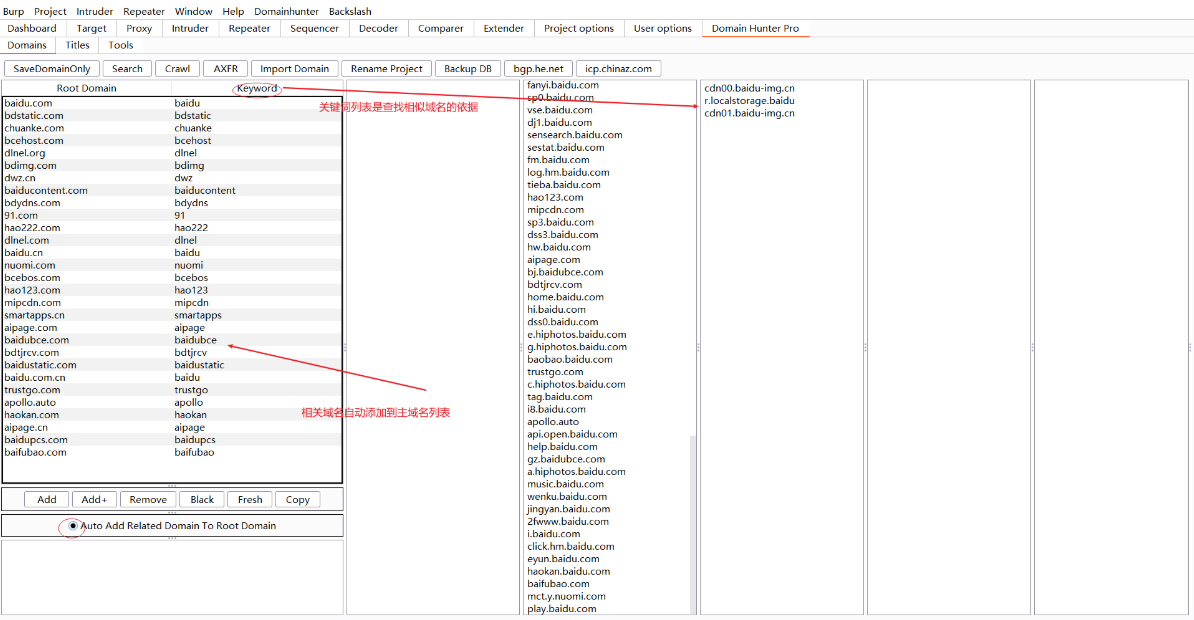
Task: Start the Crawl button
Action: point(177,69)
